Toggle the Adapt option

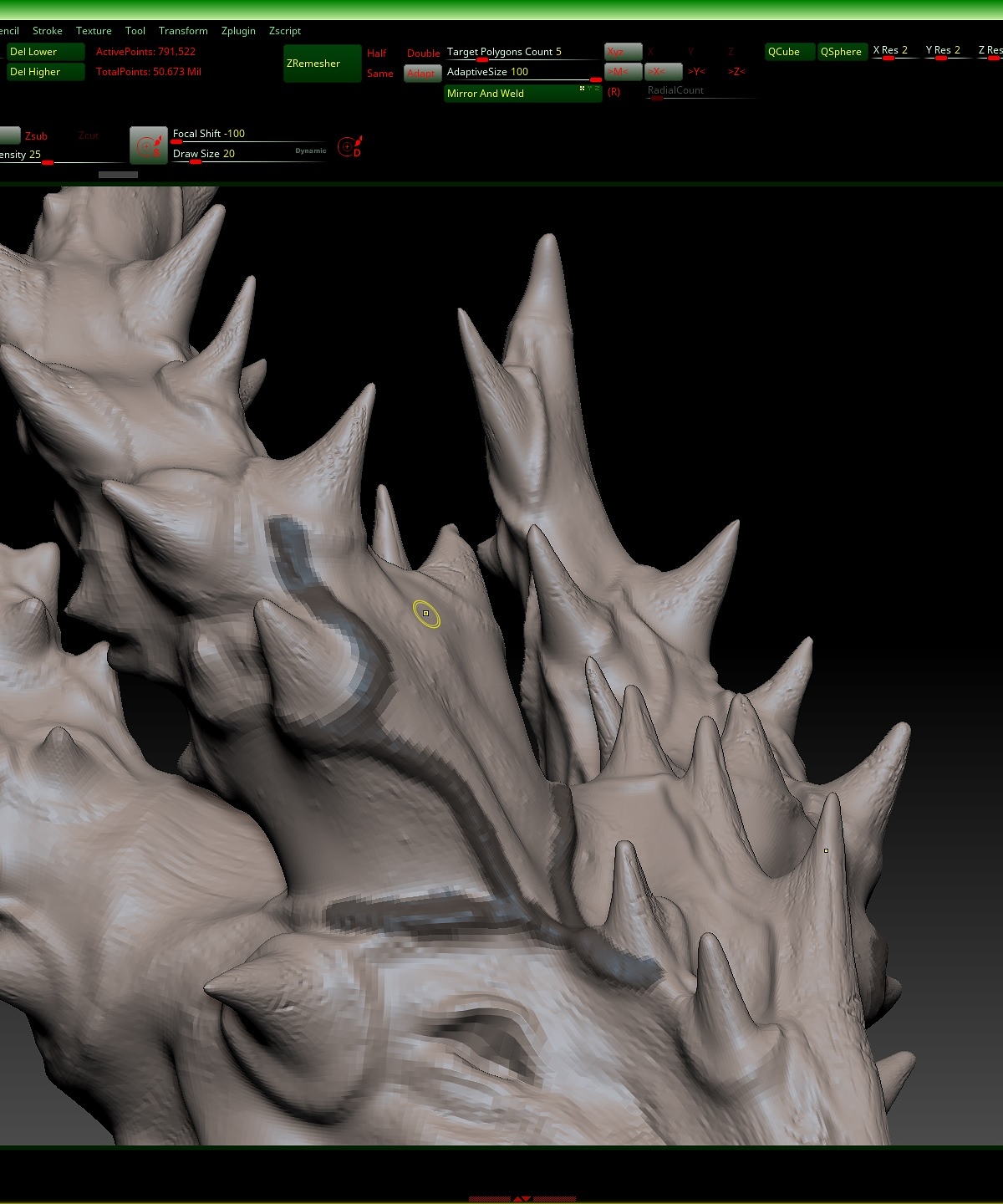423,74
